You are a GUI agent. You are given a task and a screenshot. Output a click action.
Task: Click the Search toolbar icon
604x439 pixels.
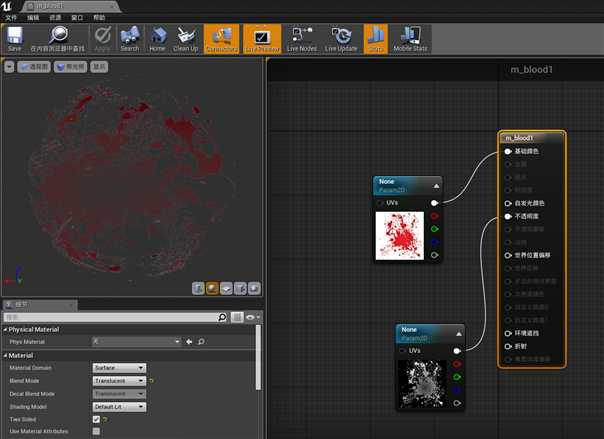pyautogui.click(x=130, y=39)
